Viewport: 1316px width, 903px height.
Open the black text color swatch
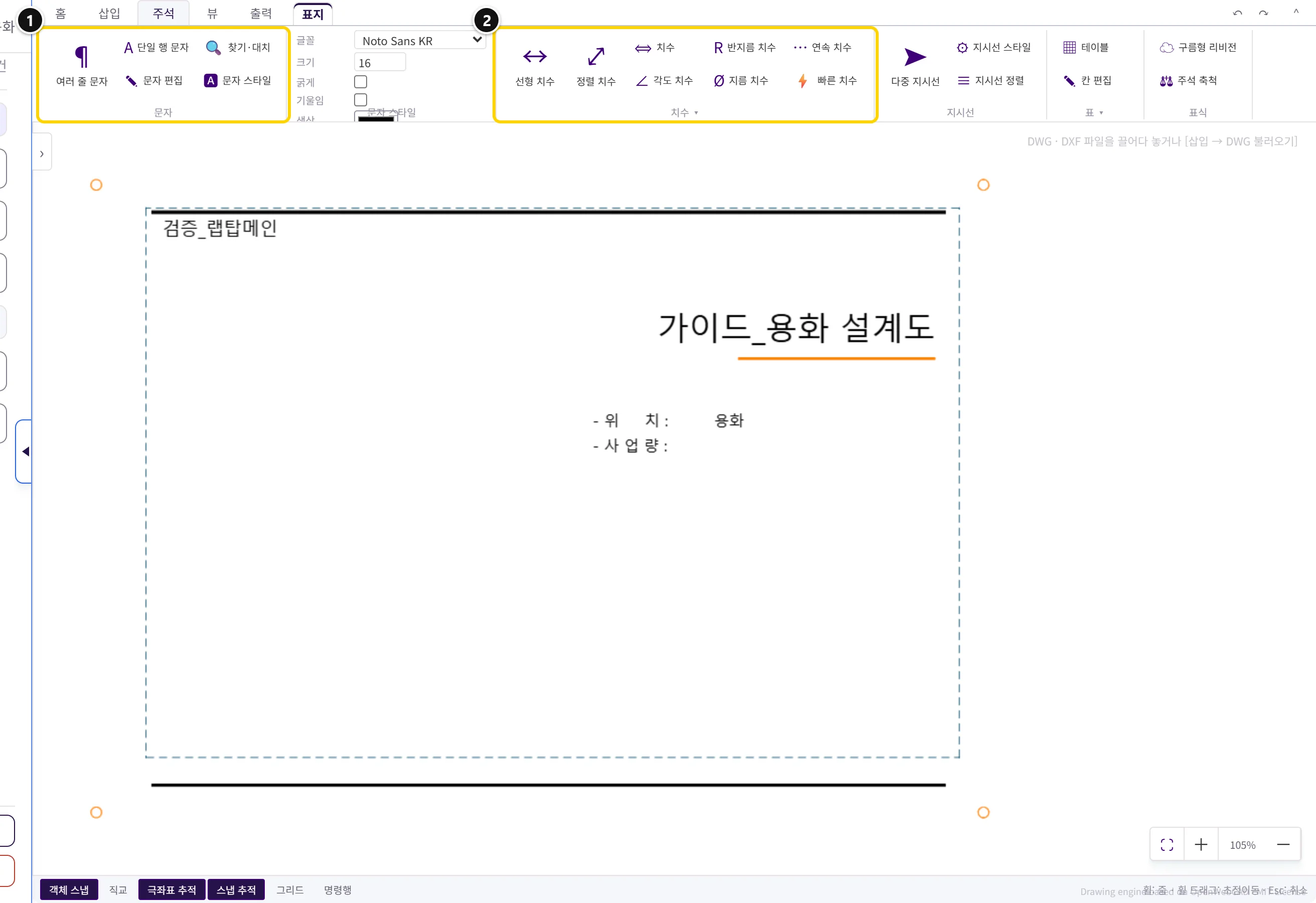(376, 117)
